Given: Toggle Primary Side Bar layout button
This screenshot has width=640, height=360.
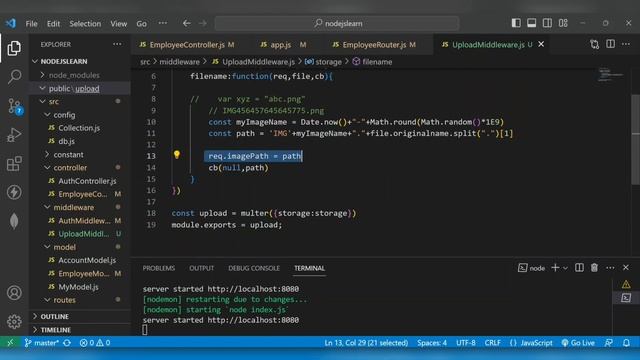Looking at the screenshot, I should point(516,23).
